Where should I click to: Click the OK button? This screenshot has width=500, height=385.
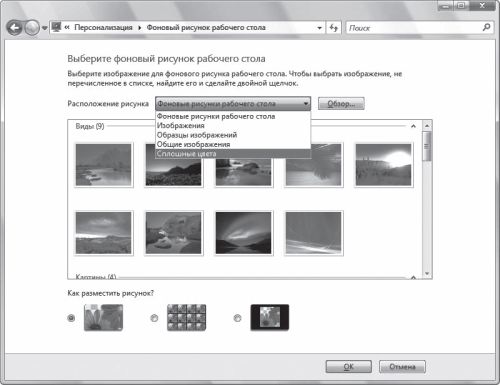[x=349, y=367]
